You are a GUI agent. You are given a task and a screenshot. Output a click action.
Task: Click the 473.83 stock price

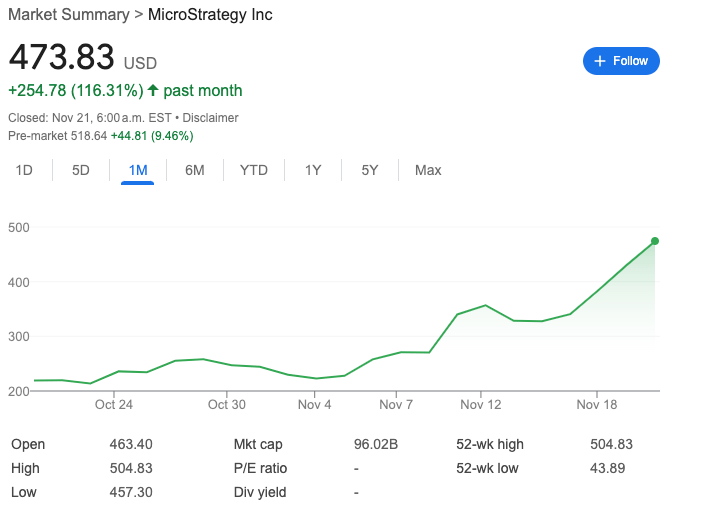[x=61, y=57]
